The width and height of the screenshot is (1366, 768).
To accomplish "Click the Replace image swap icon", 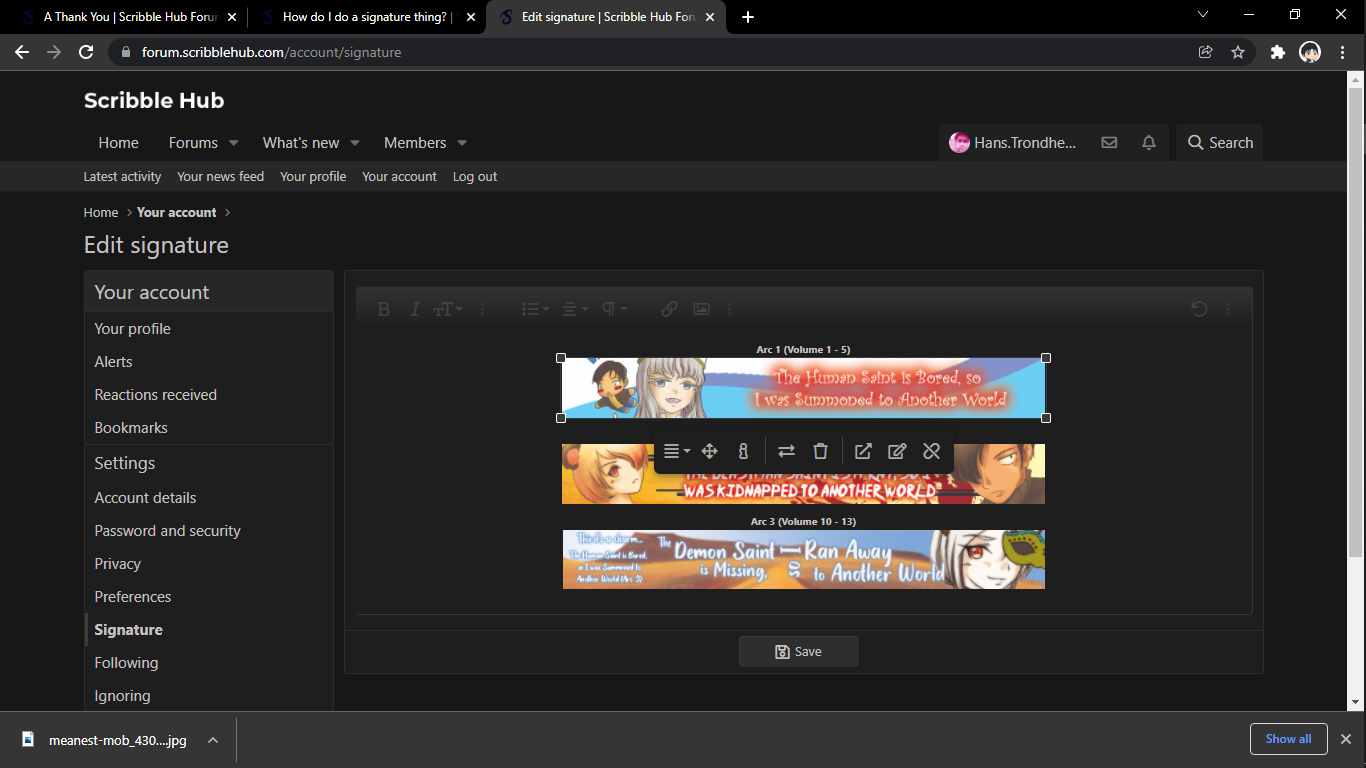I will coord(787,452).
